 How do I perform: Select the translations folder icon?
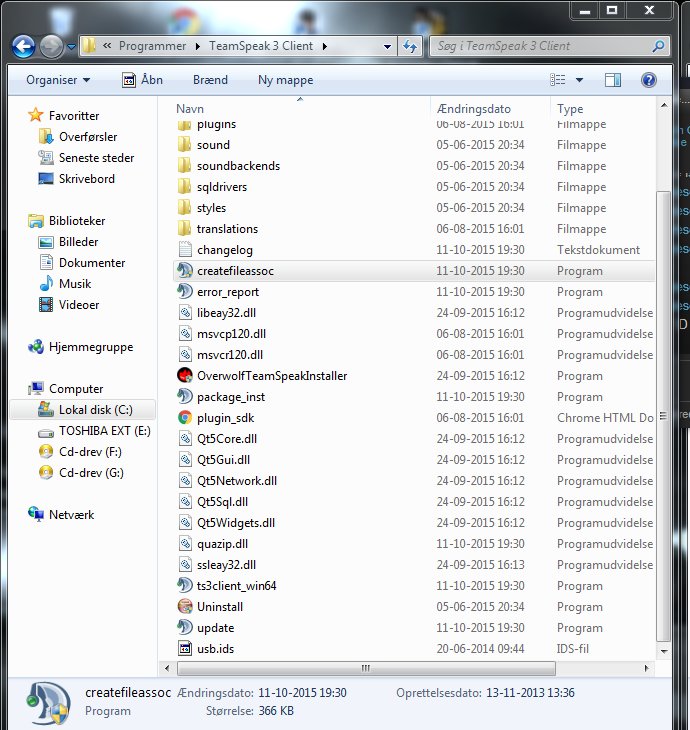185,229
